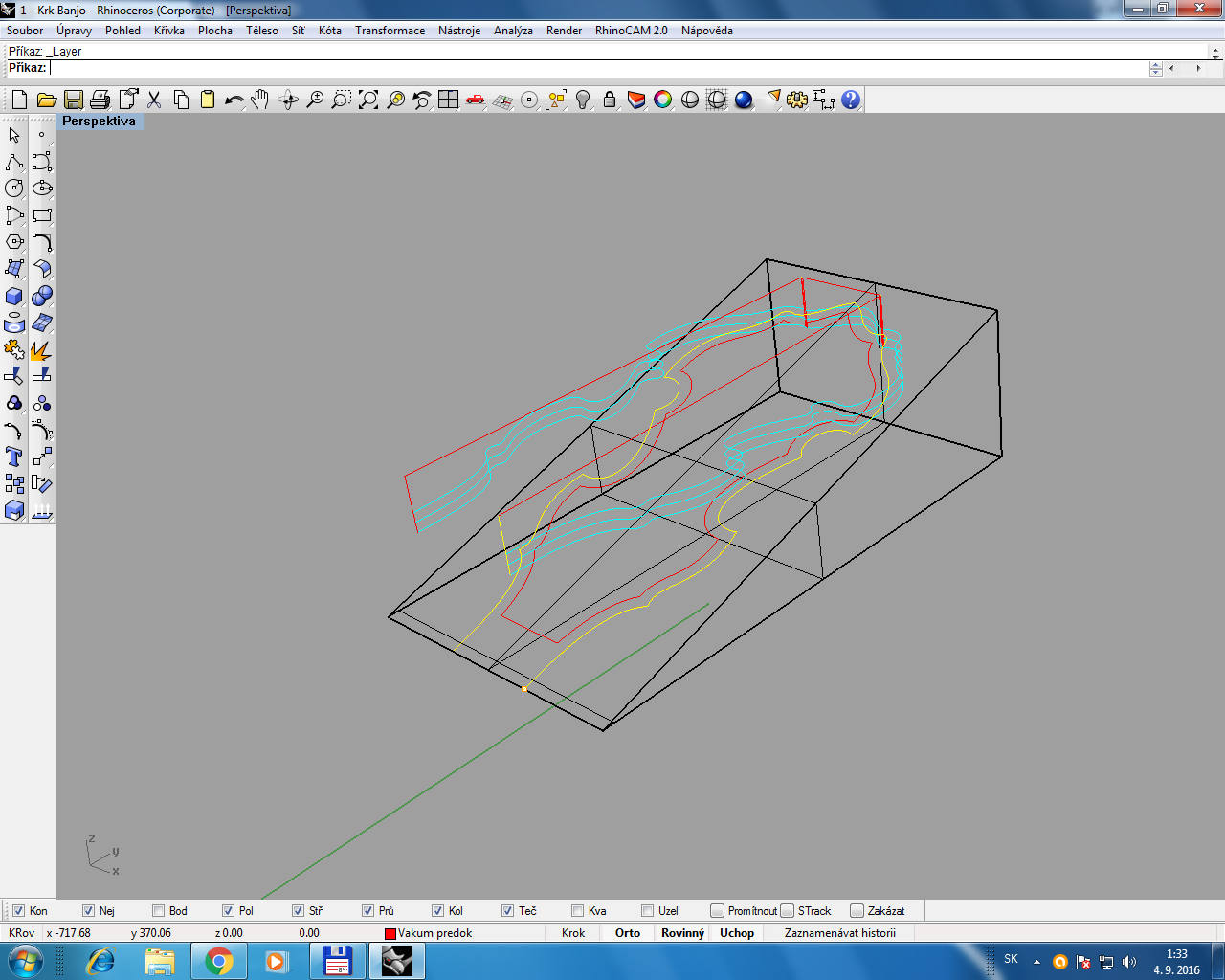Toggle Orto mode in status bar
The image size is (1225, 980).
pos(628,933)
